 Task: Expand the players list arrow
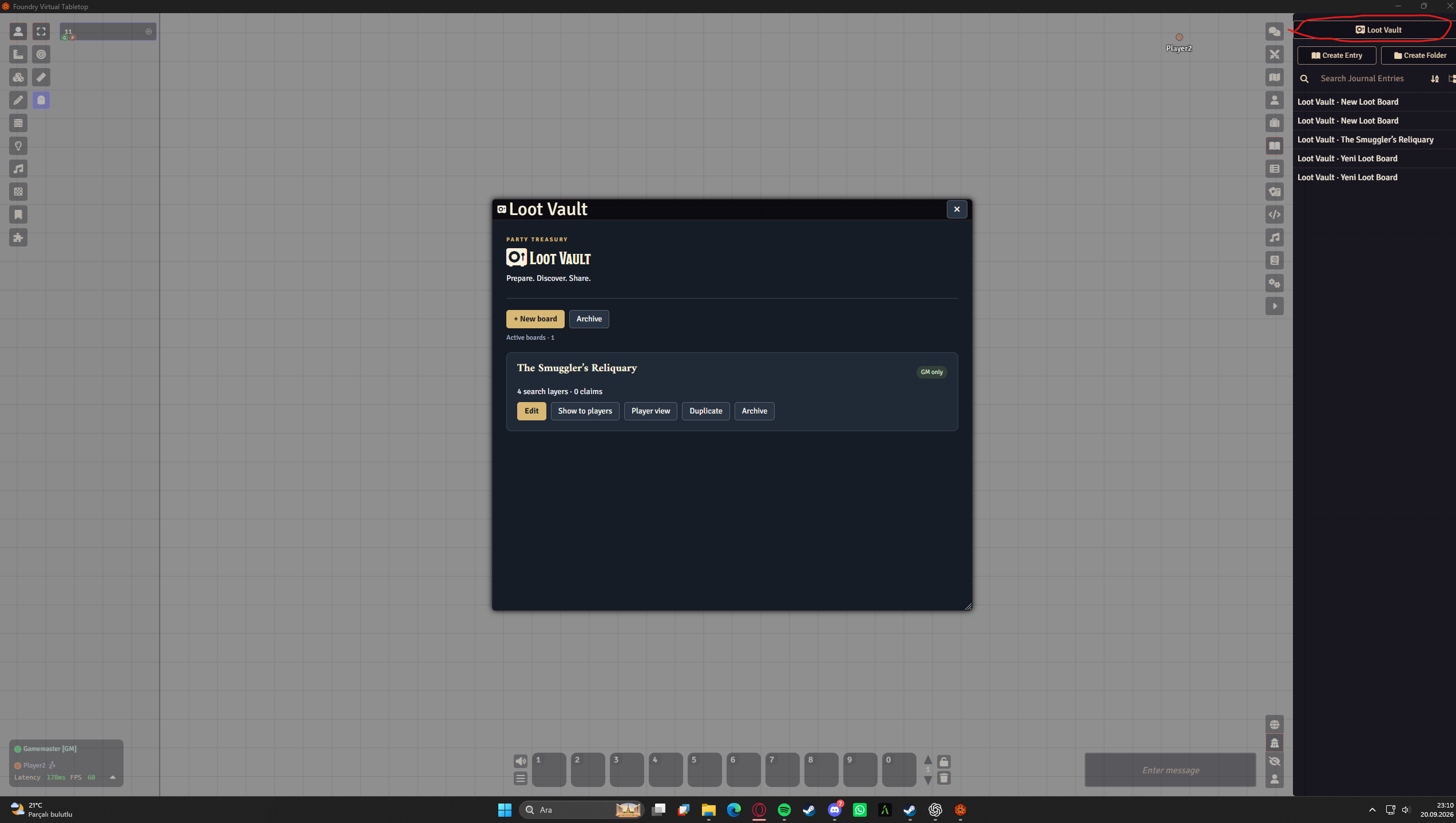(x=113, y=777)
